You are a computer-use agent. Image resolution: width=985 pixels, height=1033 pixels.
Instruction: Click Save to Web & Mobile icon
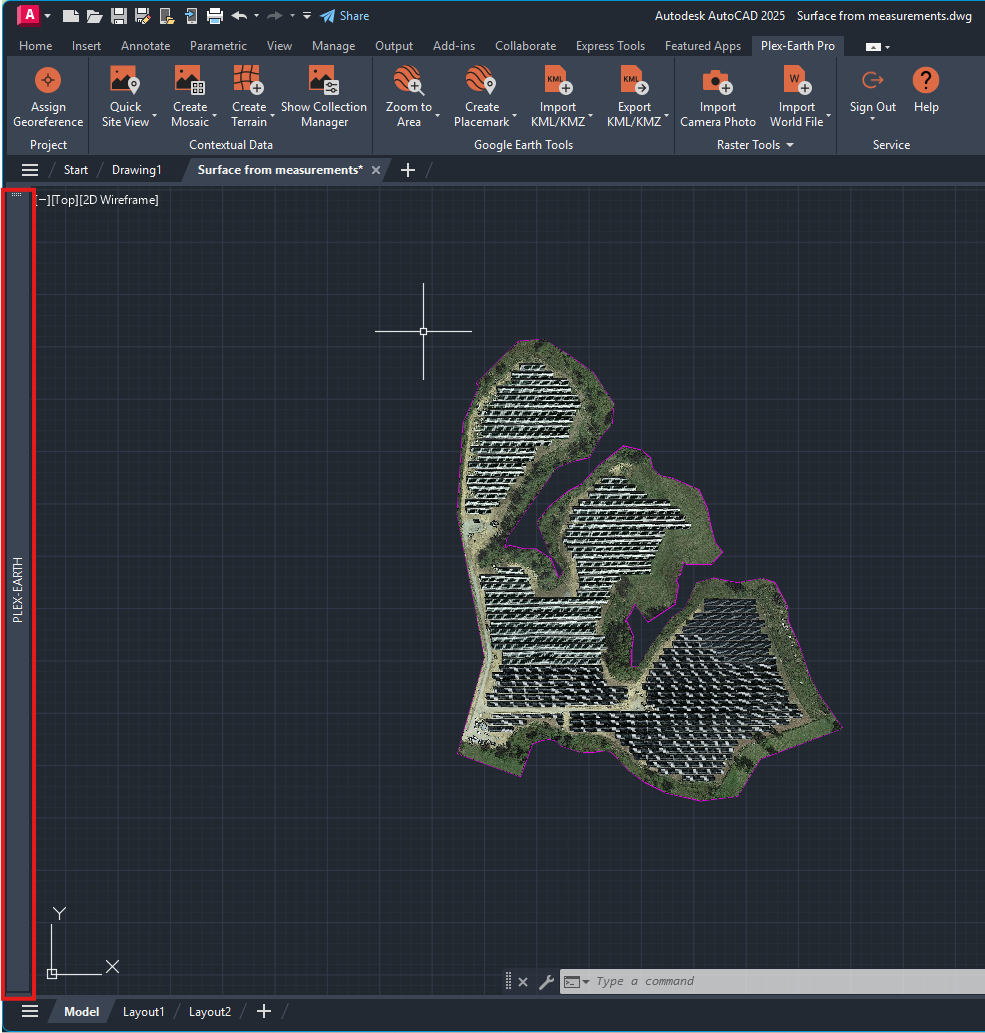[191, 16]
